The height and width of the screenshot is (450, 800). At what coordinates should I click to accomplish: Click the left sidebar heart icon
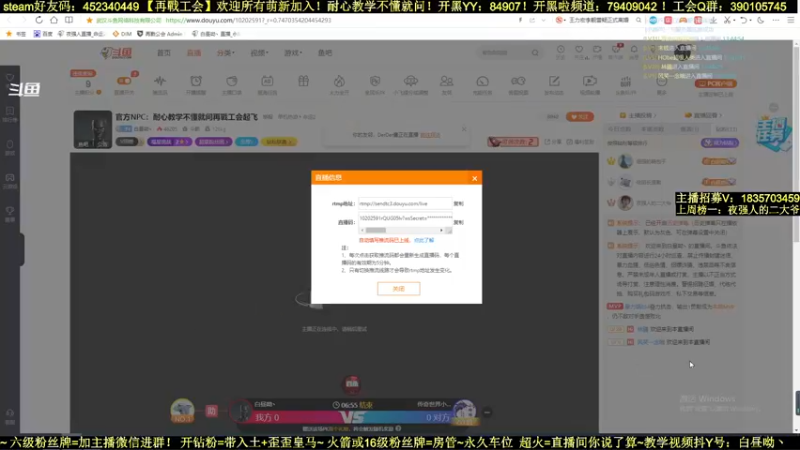tap(10, 78)
